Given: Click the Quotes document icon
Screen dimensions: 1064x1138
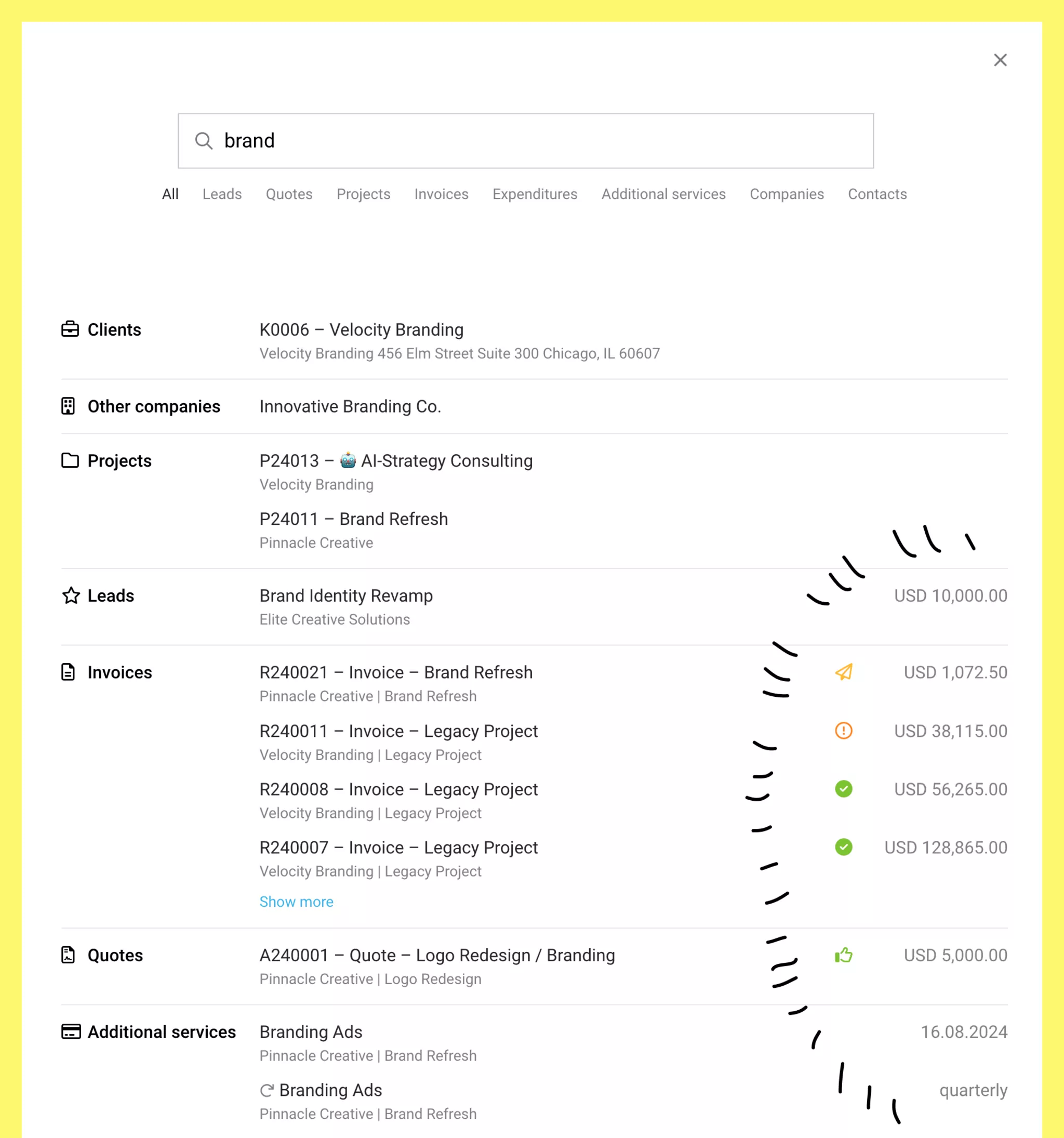Looking at the screenshot, I should pyautogui.click(x=68, y=955).
